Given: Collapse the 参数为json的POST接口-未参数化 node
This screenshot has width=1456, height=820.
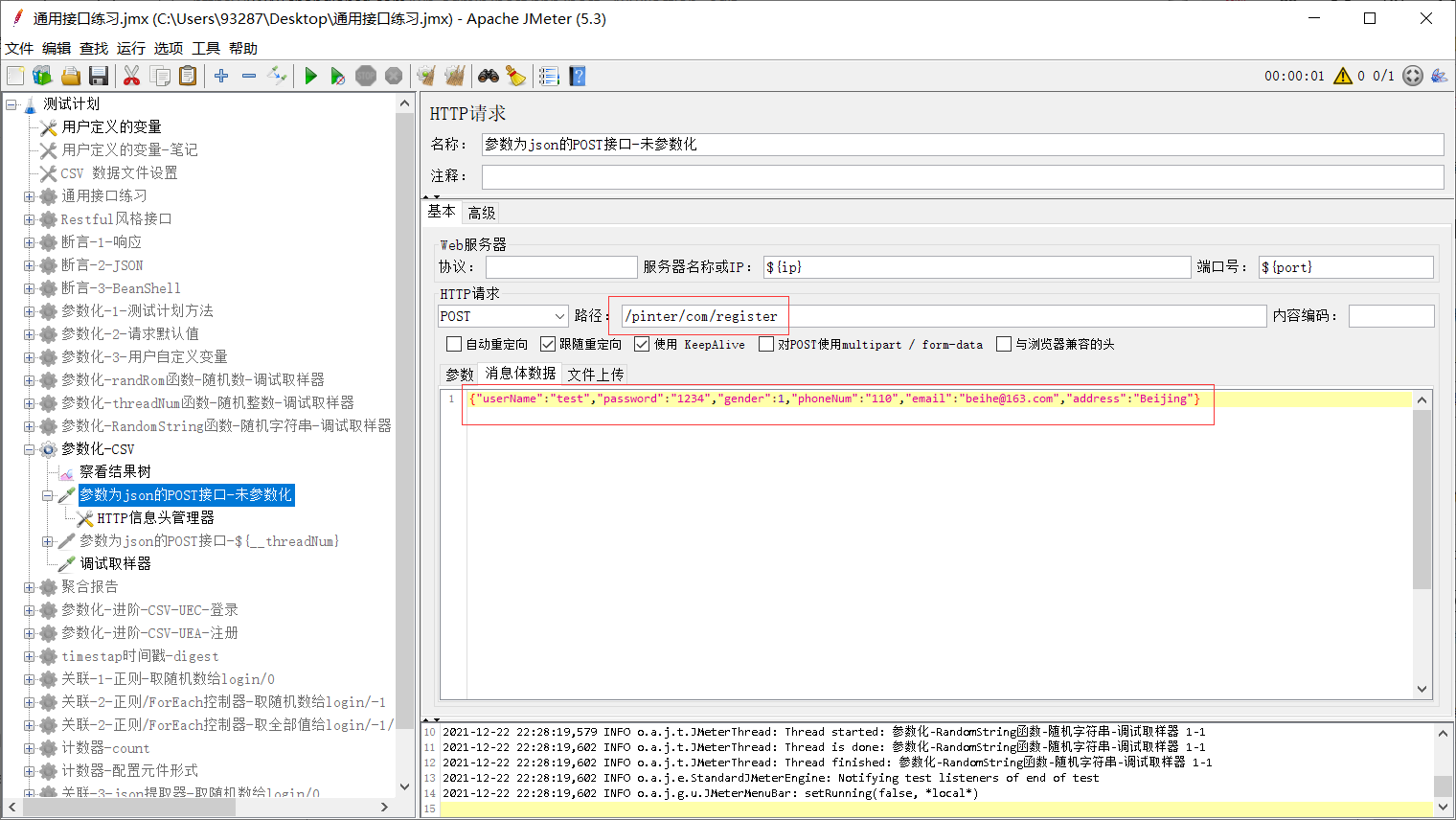Looking at the screenshot, I should click(47, 495).
